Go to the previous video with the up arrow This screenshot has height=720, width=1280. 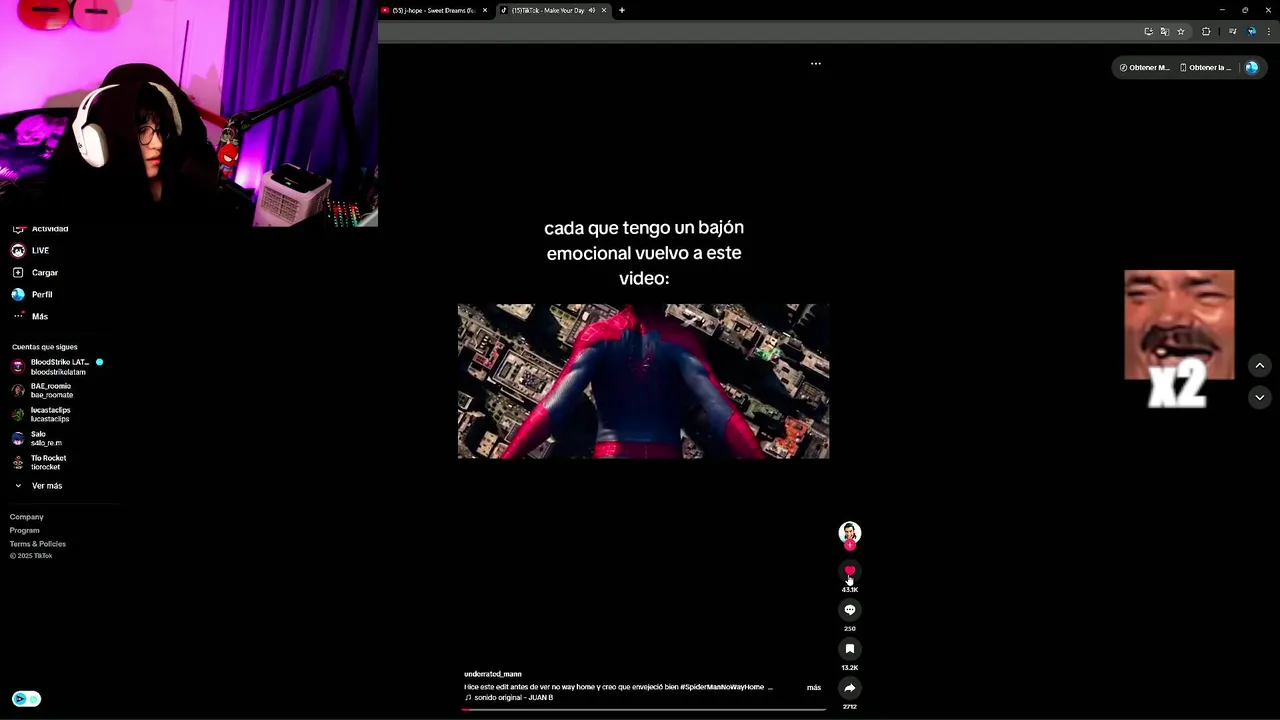pyautogui.click(x=1260, y=366)
